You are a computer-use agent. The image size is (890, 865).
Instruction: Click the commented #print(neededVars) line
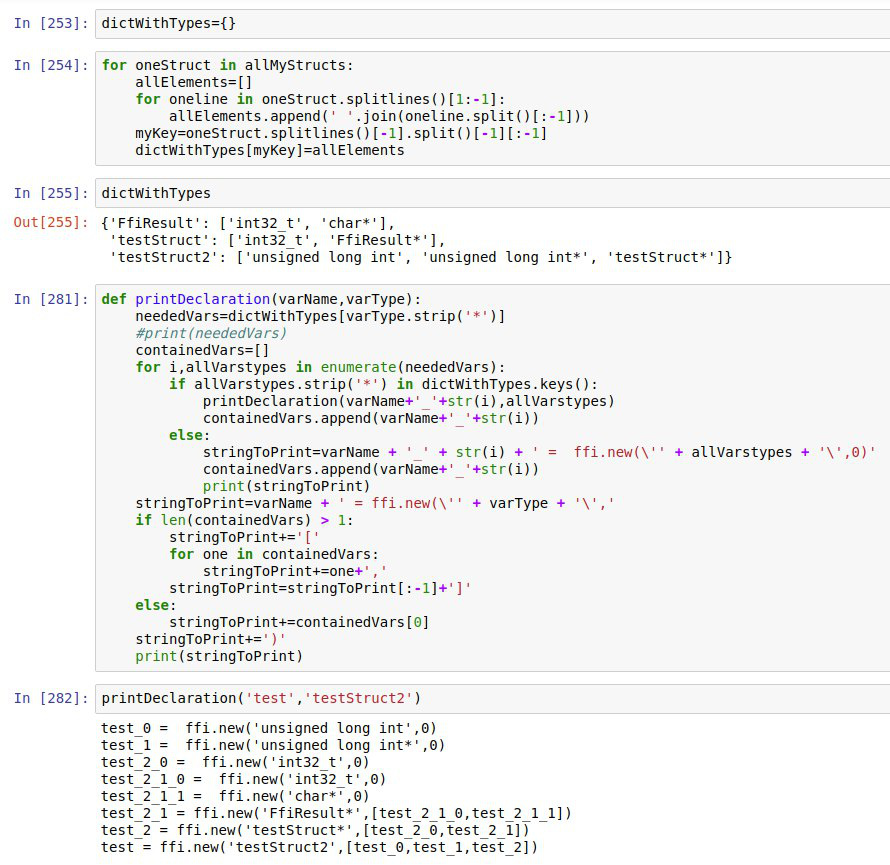point(211,333)
